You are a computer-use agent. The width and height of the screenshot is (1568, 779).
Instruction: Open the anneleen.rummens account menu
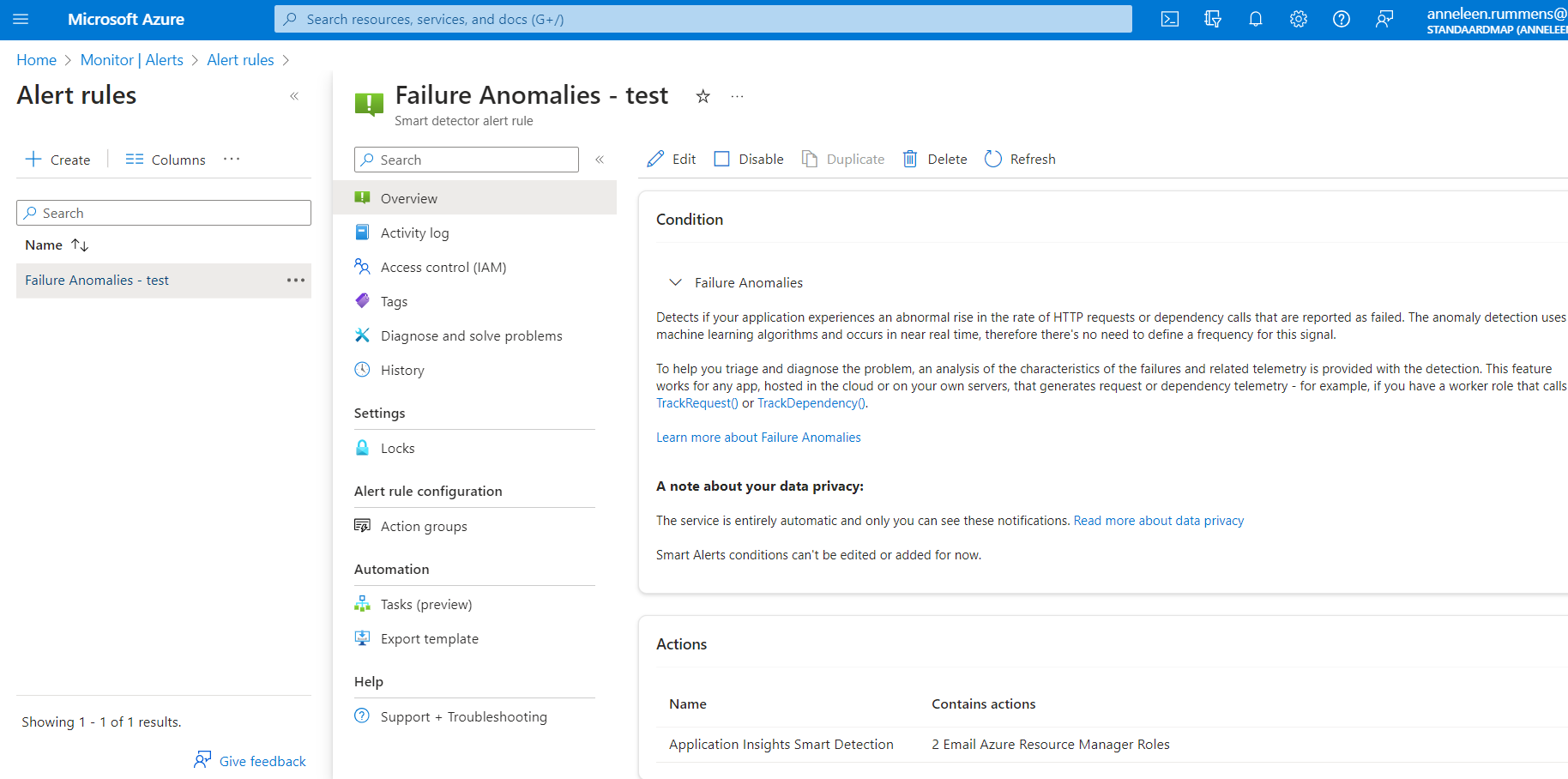1497,20
